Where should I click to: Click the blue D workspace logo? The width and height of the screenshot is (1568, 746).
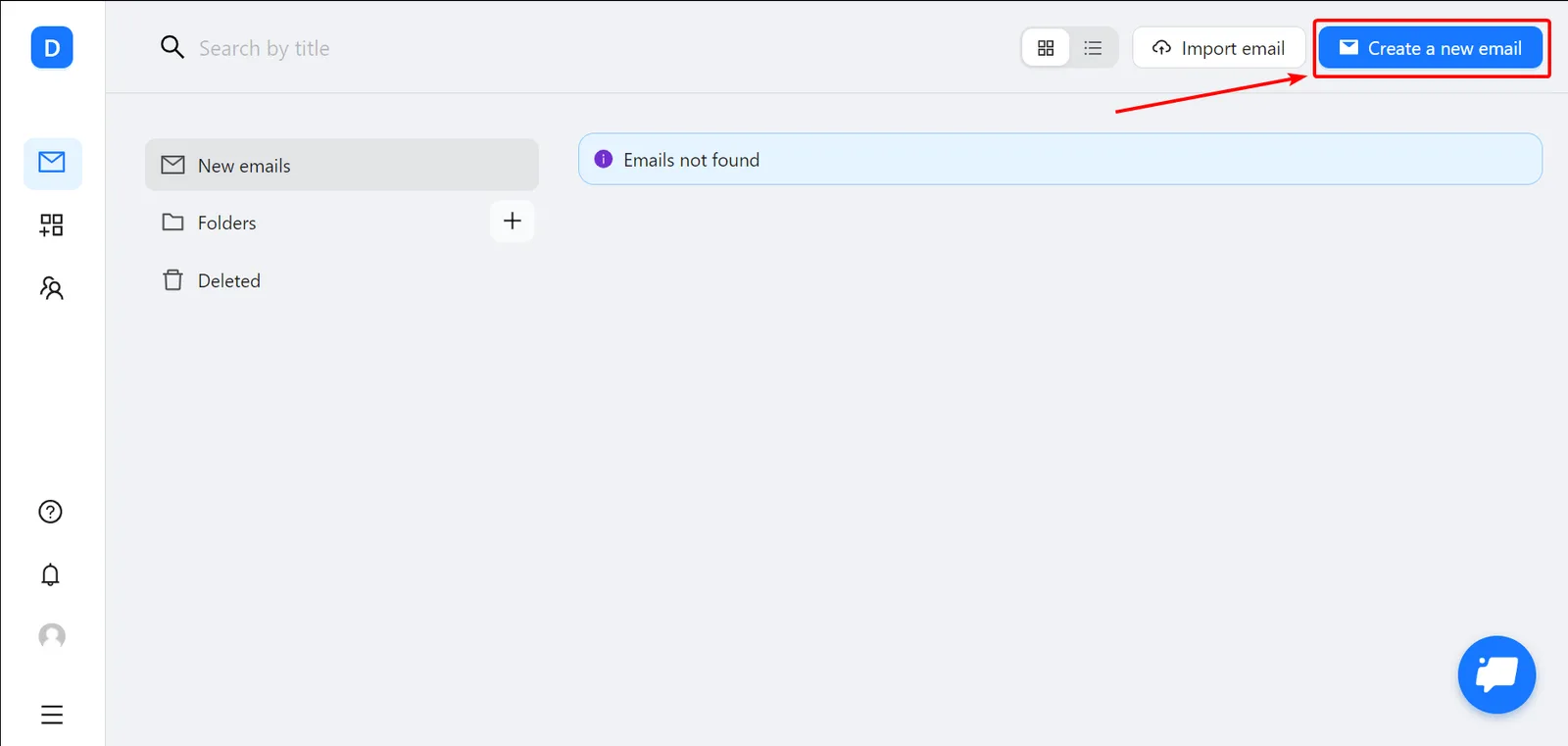tap(52, 48)
